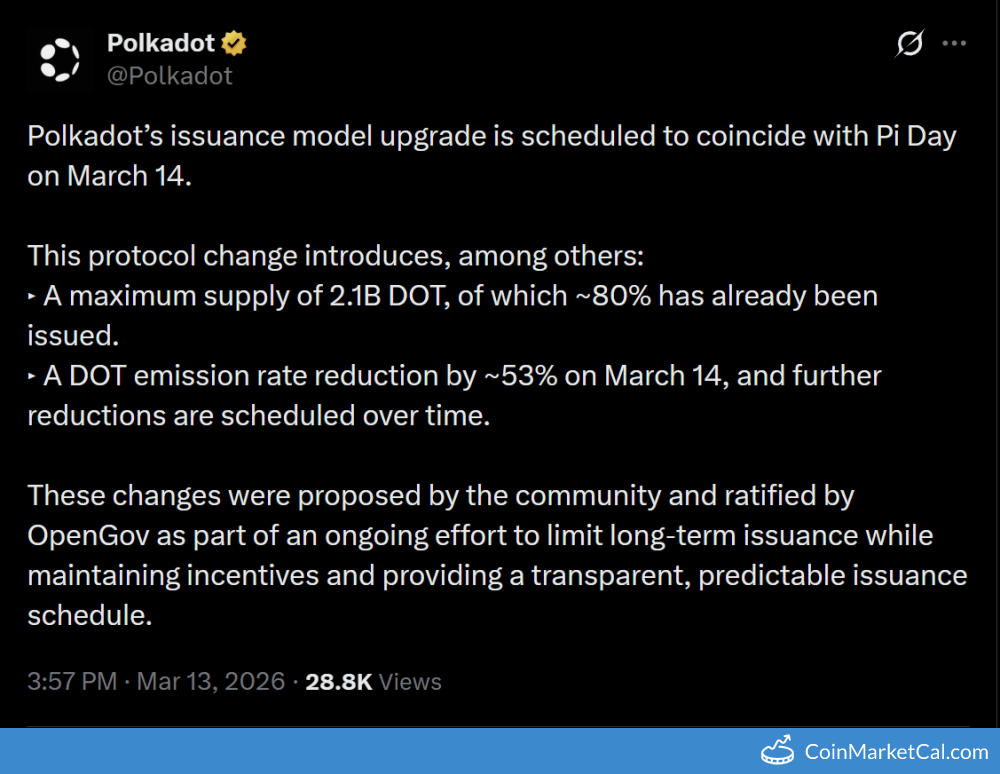The width and height of the screenshot is (1000, 774).
Task: Click the Polkadot profile avatar
Action: [x=59, y=59]
